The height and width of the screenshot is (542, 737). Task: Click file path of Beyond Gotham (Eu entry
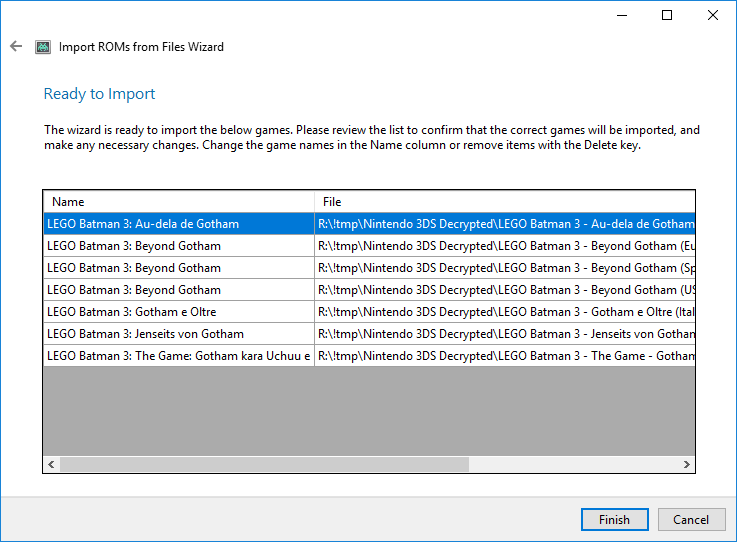pos(505,246)
